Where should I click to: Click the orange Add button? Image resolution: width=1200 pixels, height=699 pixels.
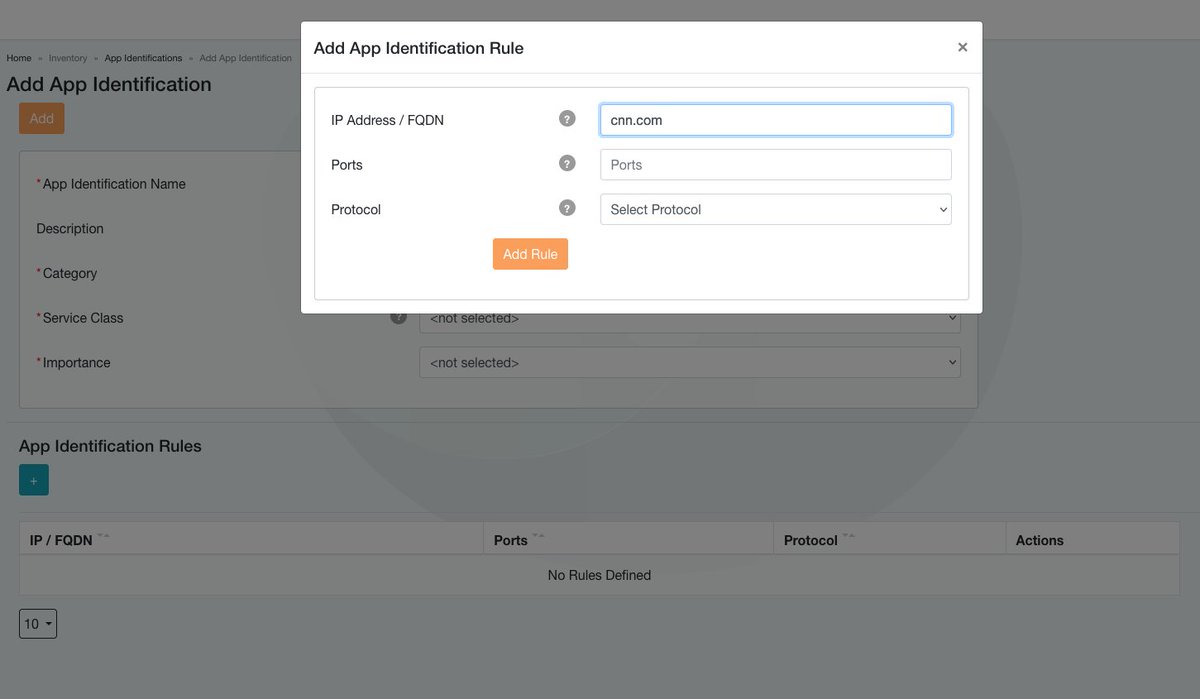tap(42, 118)
